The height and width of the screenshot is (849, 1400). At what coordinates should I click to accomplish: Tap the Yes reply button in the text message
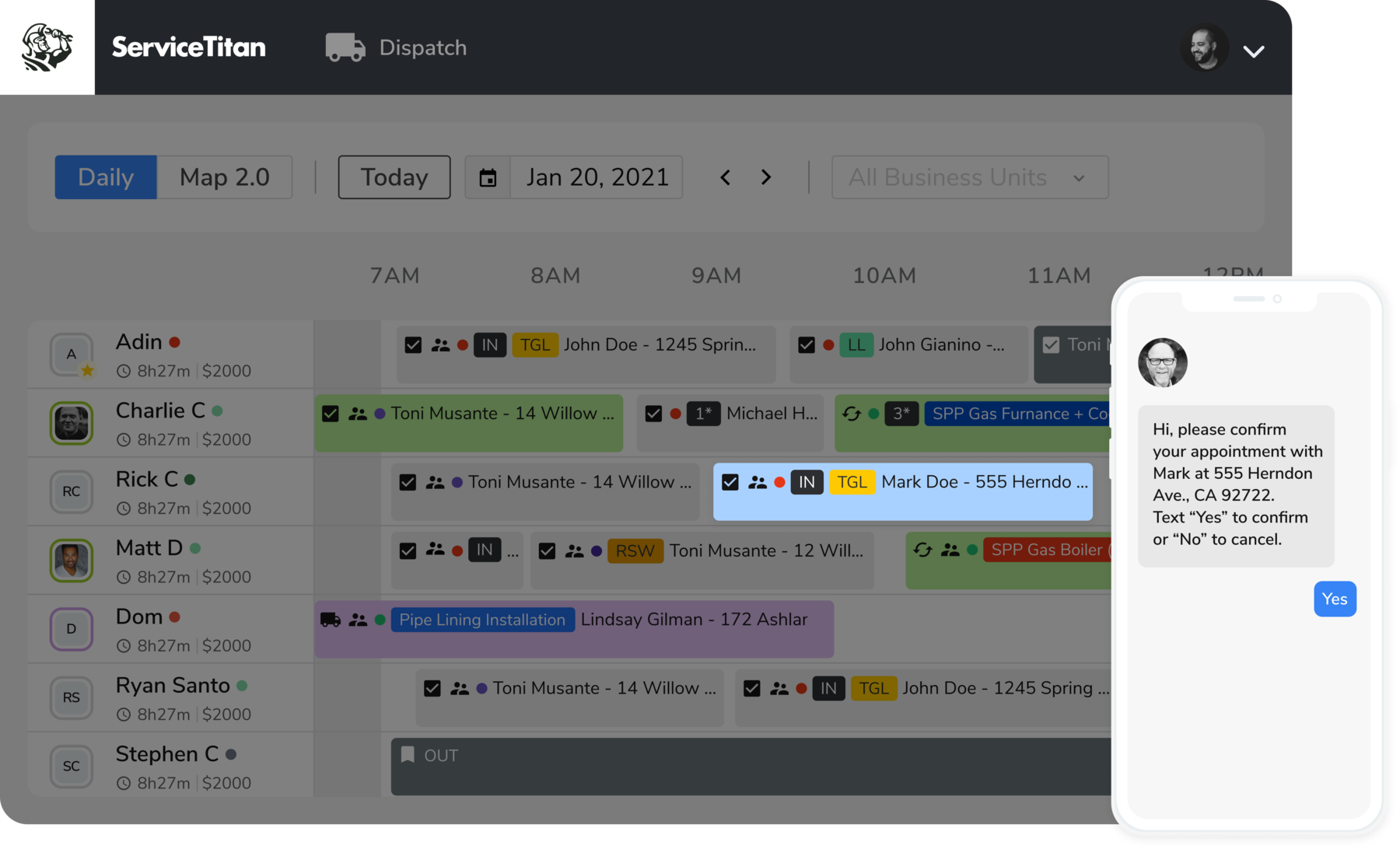pyautogui.click(x=1335, y=599)
